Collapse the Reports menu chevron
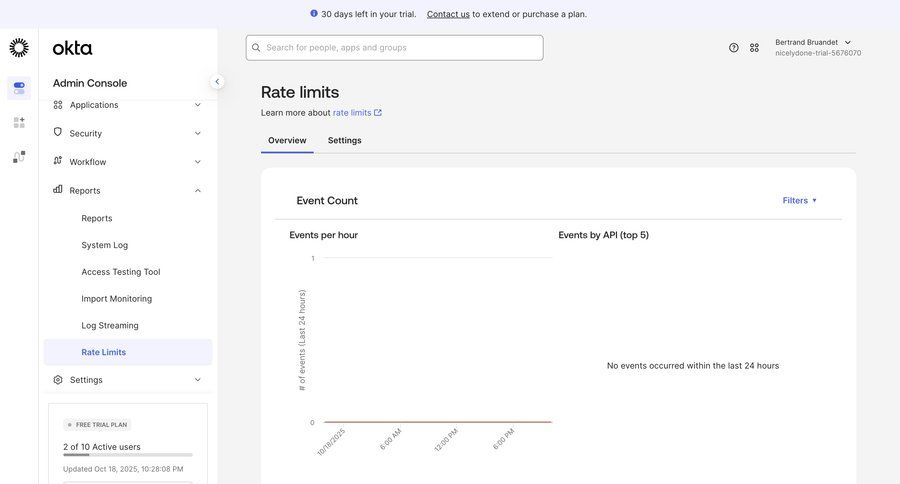 pyautogui.click(x=197, y=191)
